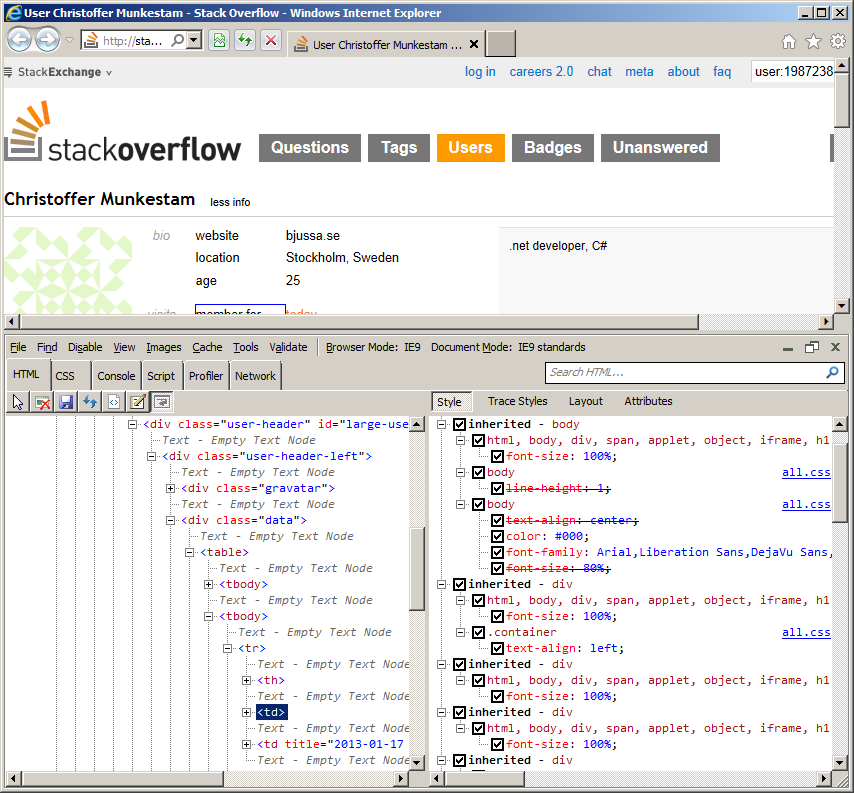This screenshot has height=793, width=854.
Task: Collapse the table node
Action: (190, 552)
